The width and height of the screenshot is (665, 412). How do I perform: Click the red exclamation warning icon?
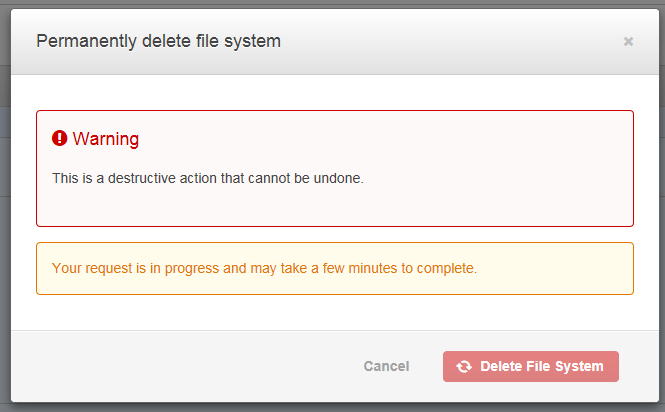point(59,138)
